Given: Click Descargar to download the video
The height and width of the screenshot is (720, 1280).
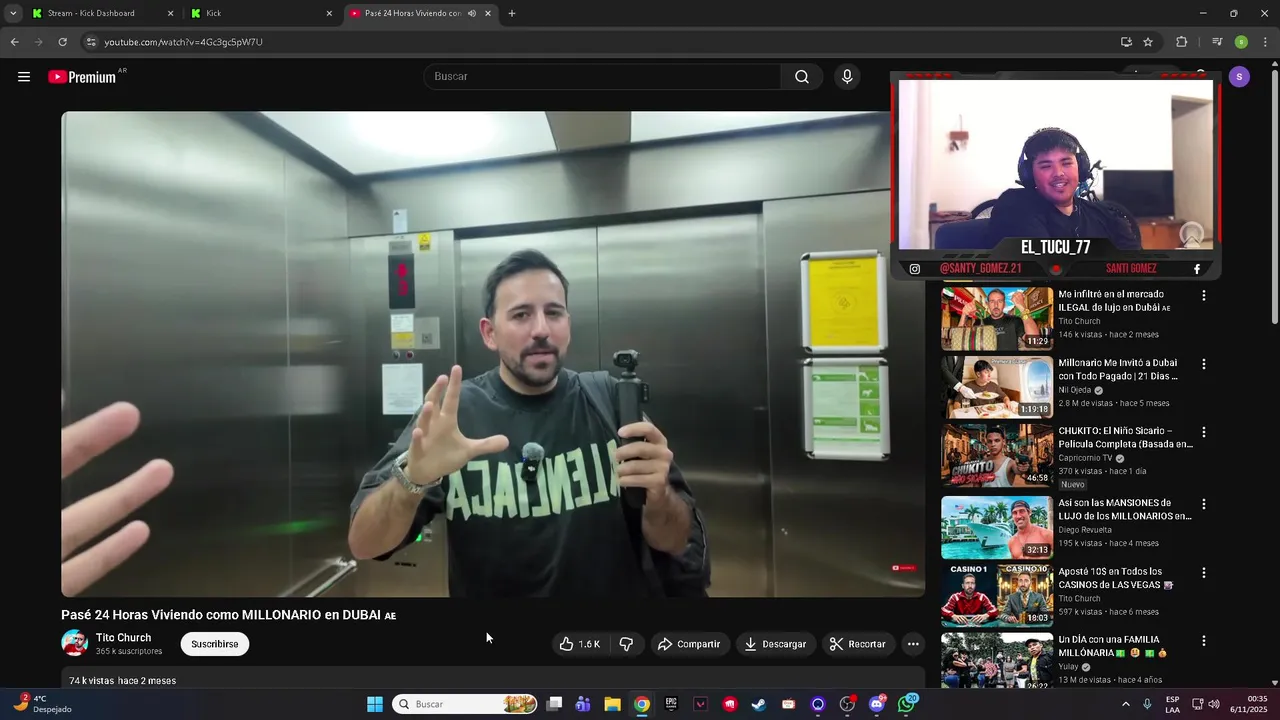Looking at the screenshot, I should (x=775, y=644).
